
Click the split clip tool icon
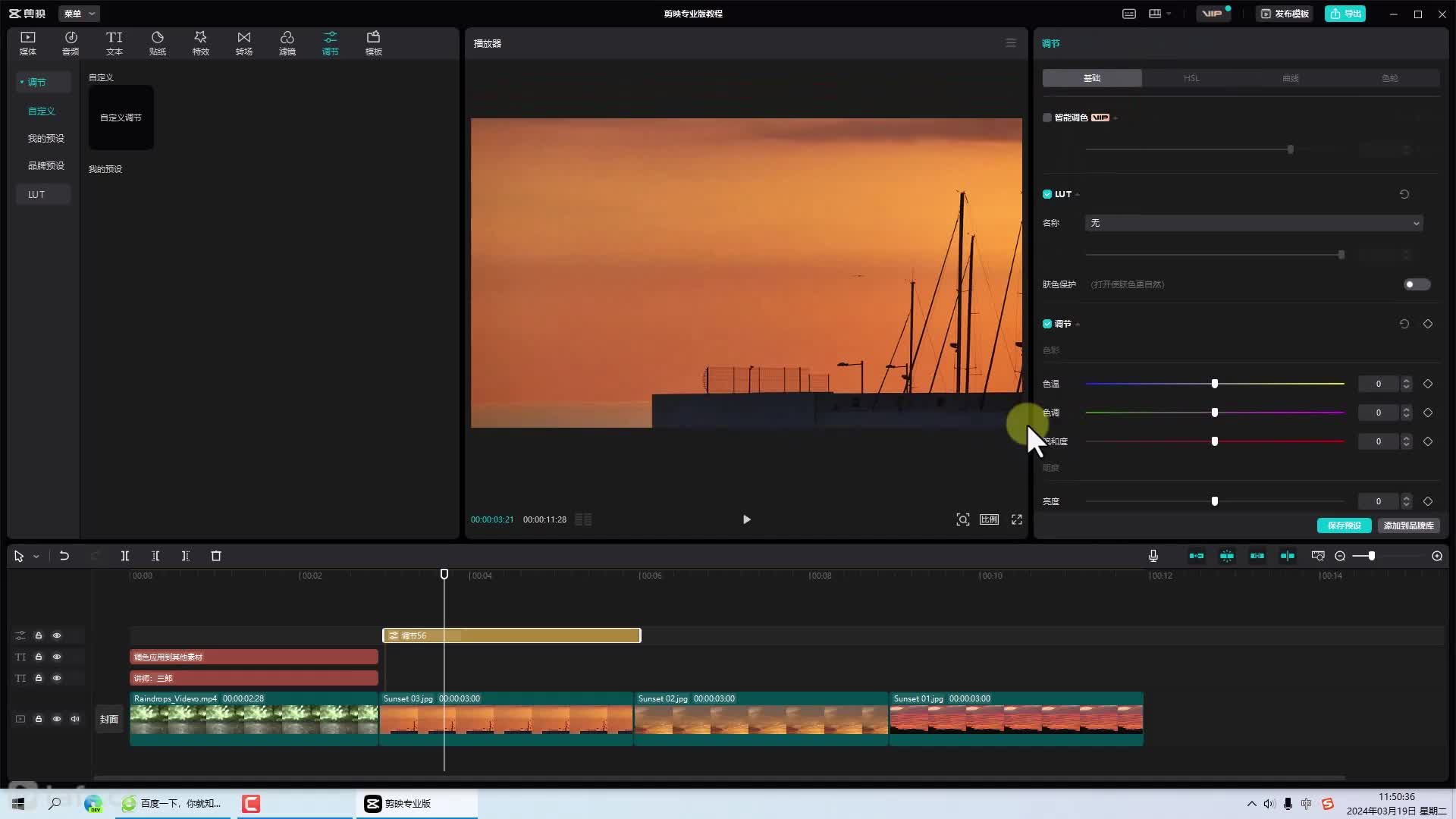[x=125, y=556]
